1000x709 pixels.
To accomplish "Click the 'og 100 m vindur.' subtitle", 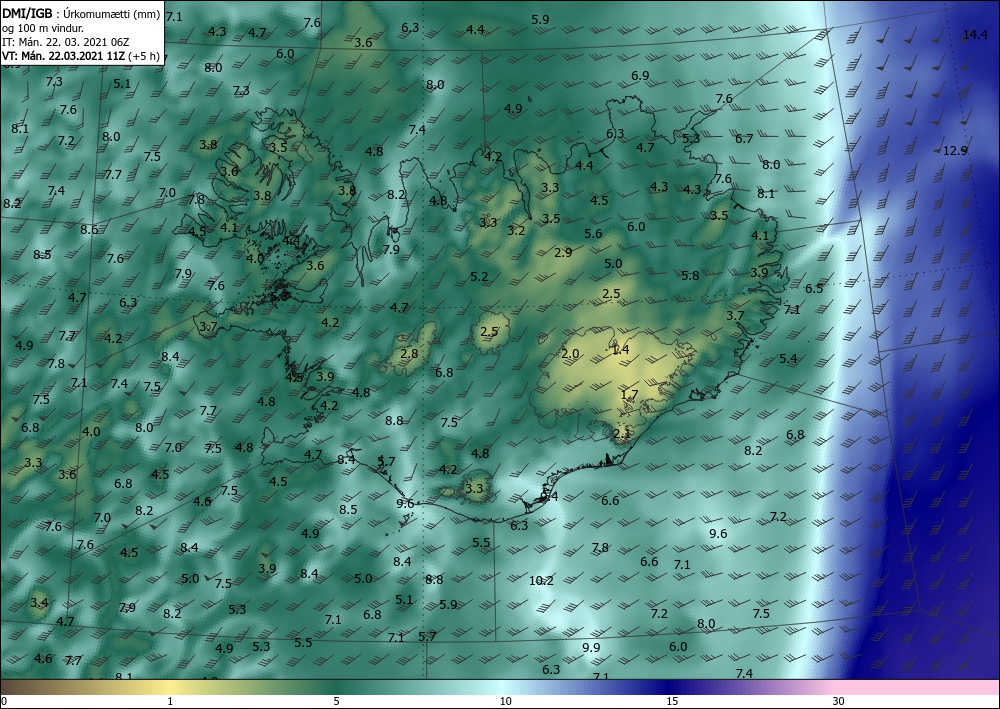I will point(43,28).
